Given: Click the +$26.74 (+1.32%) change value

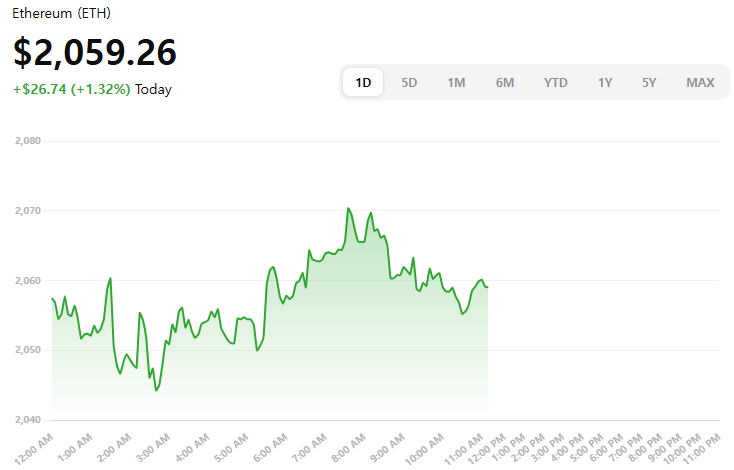Looking at the screenshot, I should (x=71, y=89).
